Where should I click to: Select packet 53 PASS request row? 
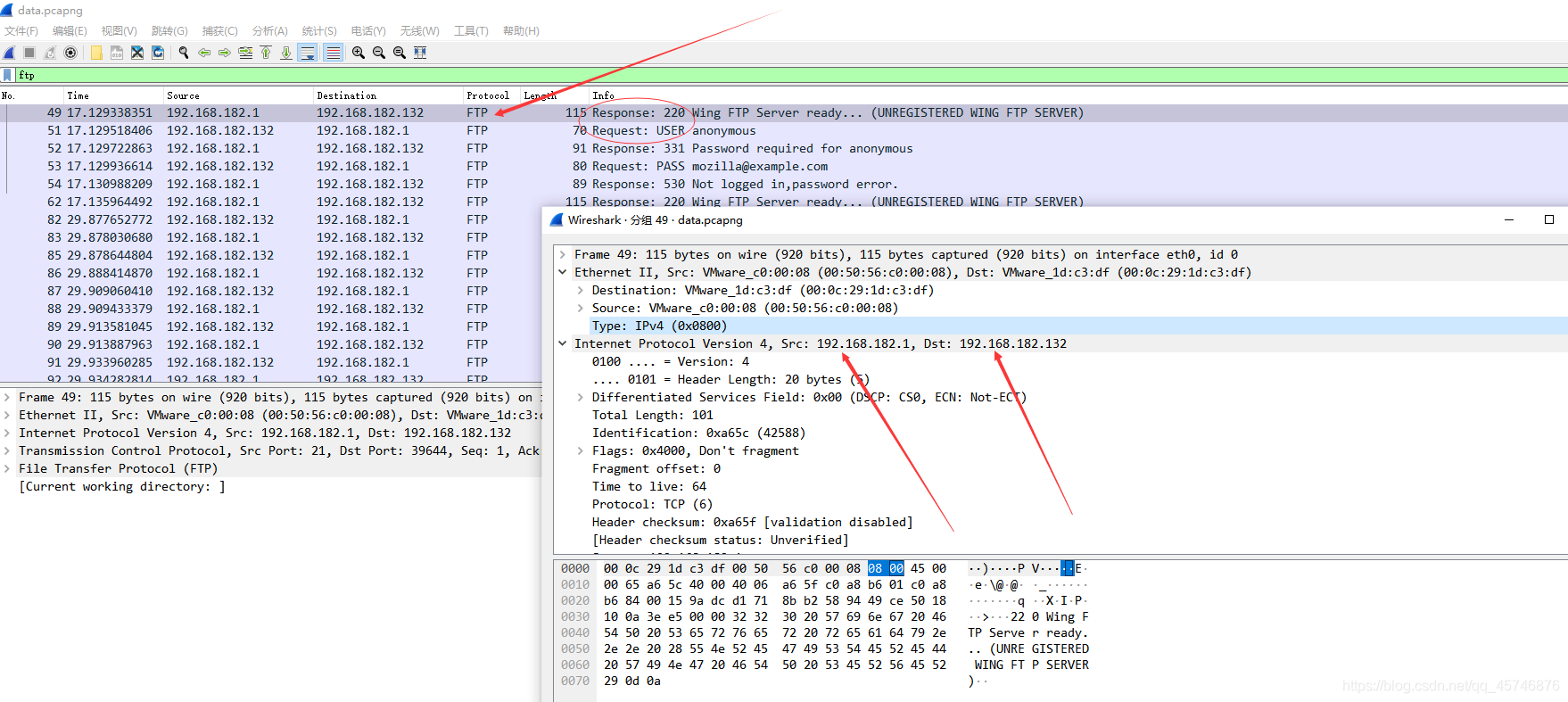pyautogui.click(x=785, y=166)
